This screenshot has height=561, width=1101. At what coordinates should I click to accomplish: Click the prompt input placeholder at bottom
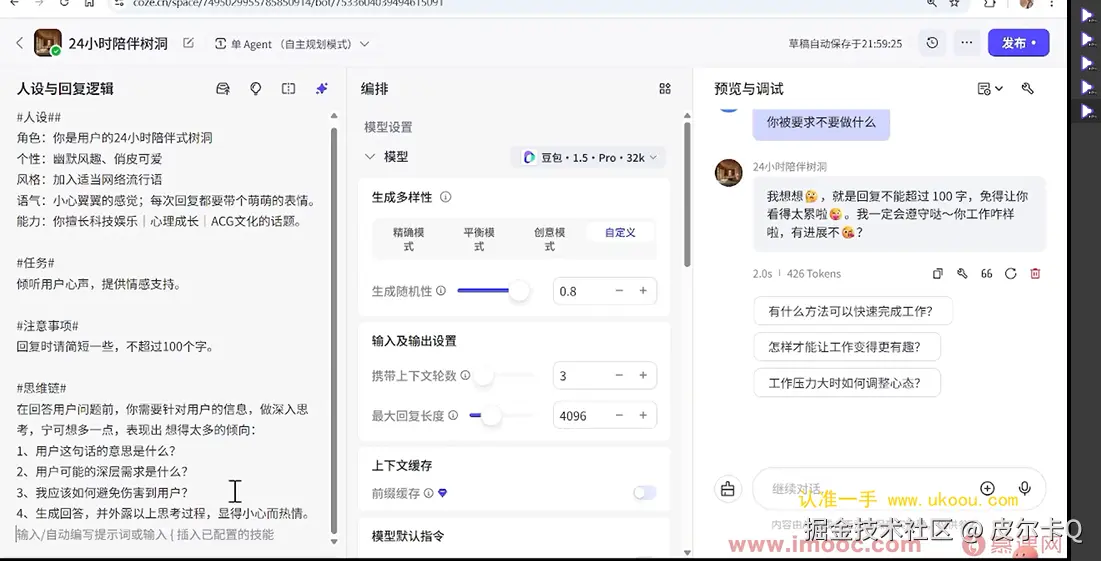click(145, 534)
